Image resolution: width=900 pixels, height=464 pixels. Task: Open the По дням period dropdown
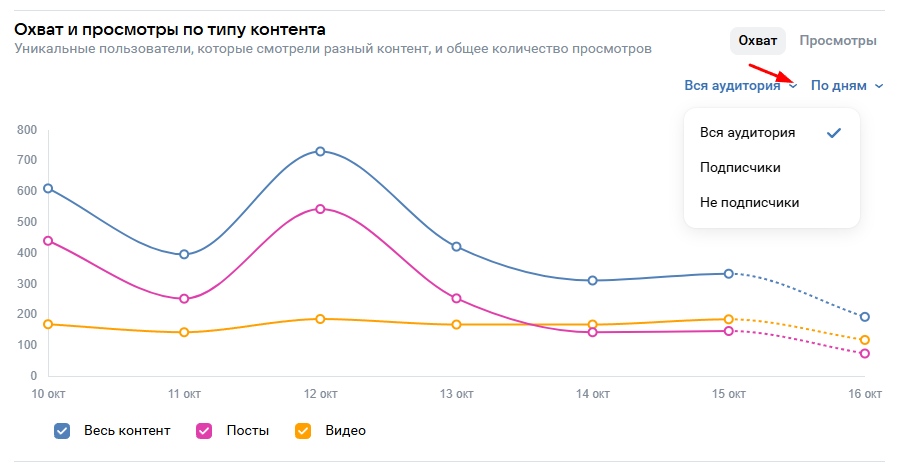coord(846,86)
